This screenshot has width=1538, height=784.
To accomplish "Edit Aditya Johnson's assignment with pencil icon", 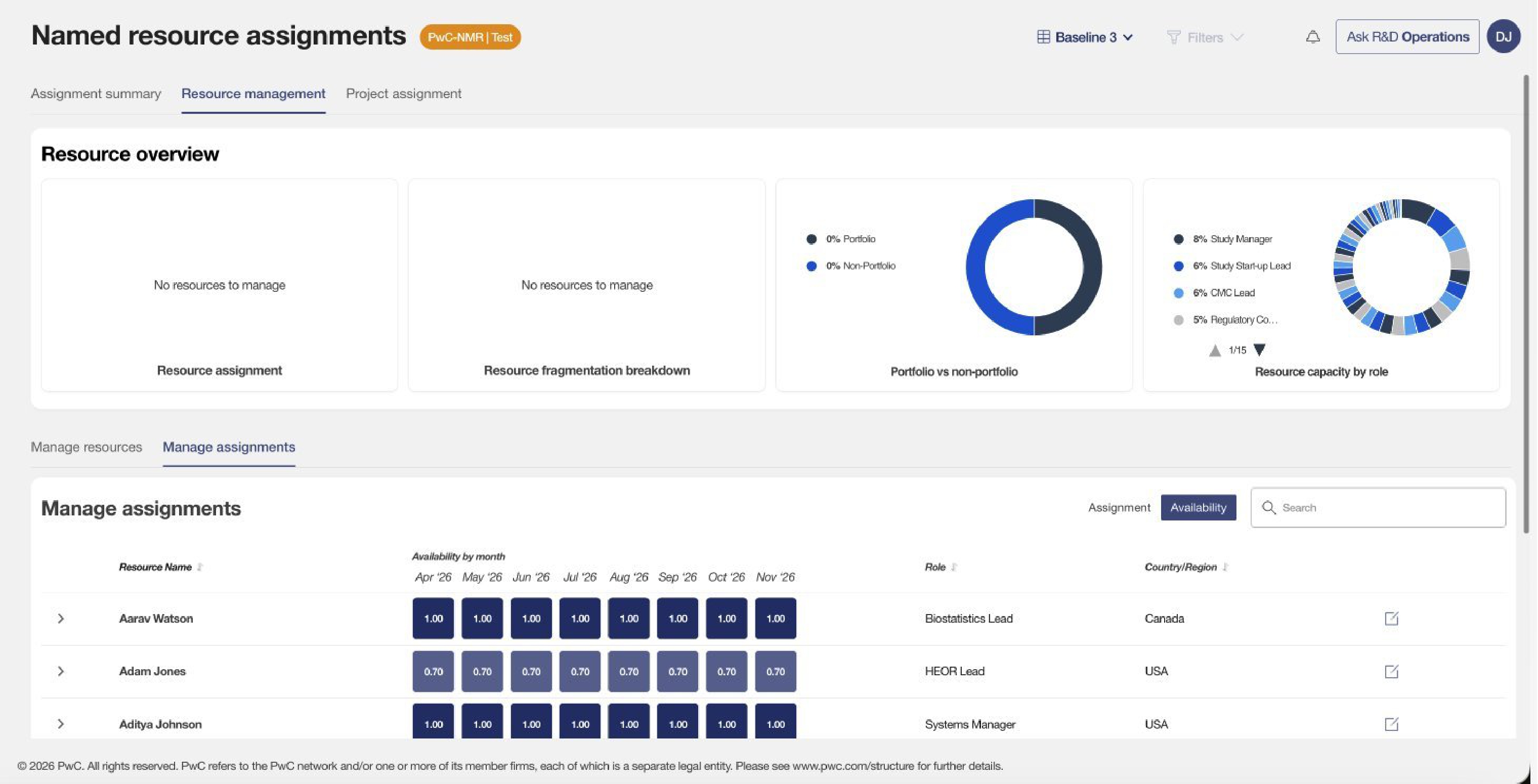I will pyautogui.click(x=1391, y=724).
